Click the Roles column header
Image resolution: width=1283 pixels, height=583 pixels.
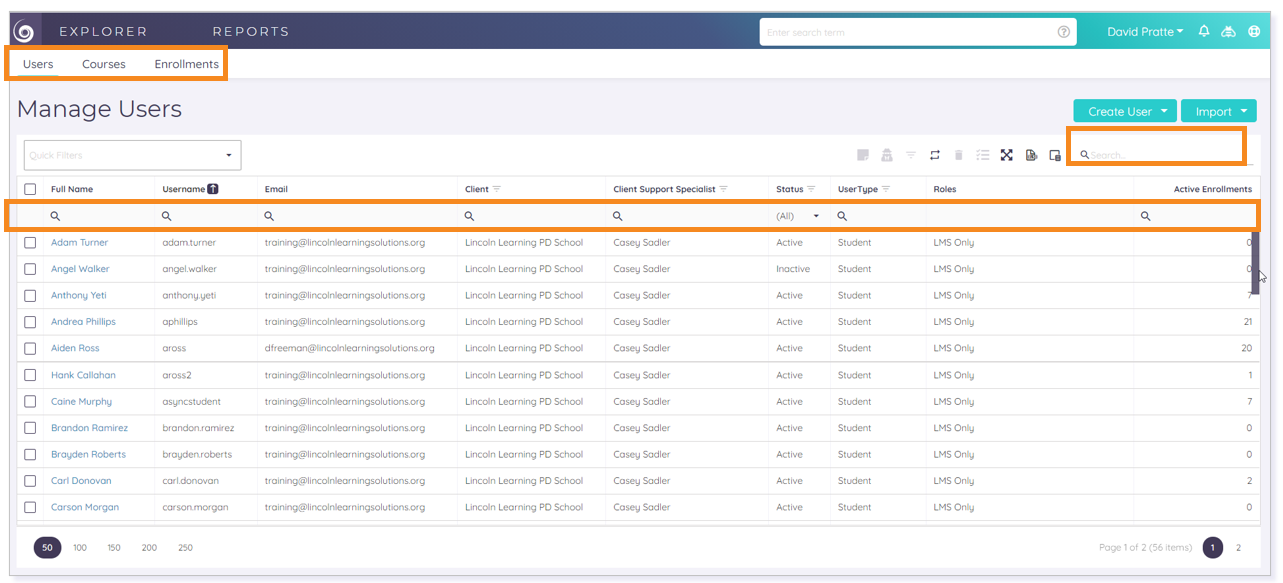click(x=945, y=189)
